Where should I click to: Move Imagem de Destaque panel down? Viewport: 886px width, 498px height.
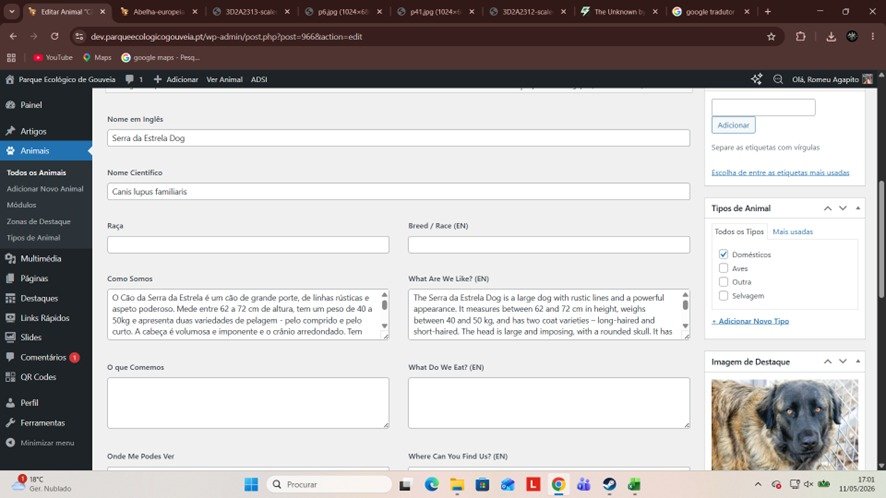[x=842, y=361]
